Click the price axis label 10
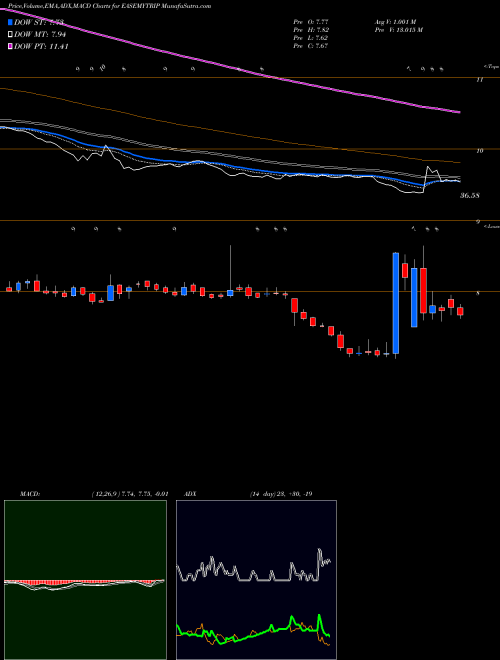Image resolution: width=500 pixels, height=660 pixels. point(479,151)
